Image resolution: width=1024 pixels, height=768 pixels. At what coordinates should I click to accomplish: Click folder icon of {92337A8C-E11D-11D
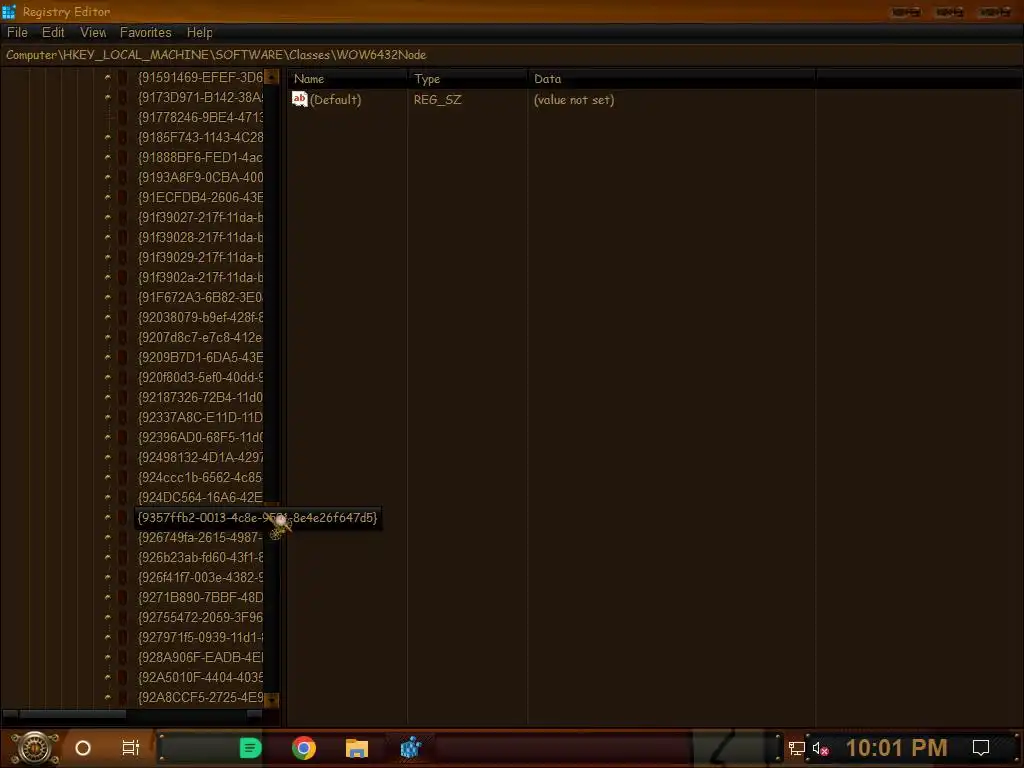coord(123,417)
